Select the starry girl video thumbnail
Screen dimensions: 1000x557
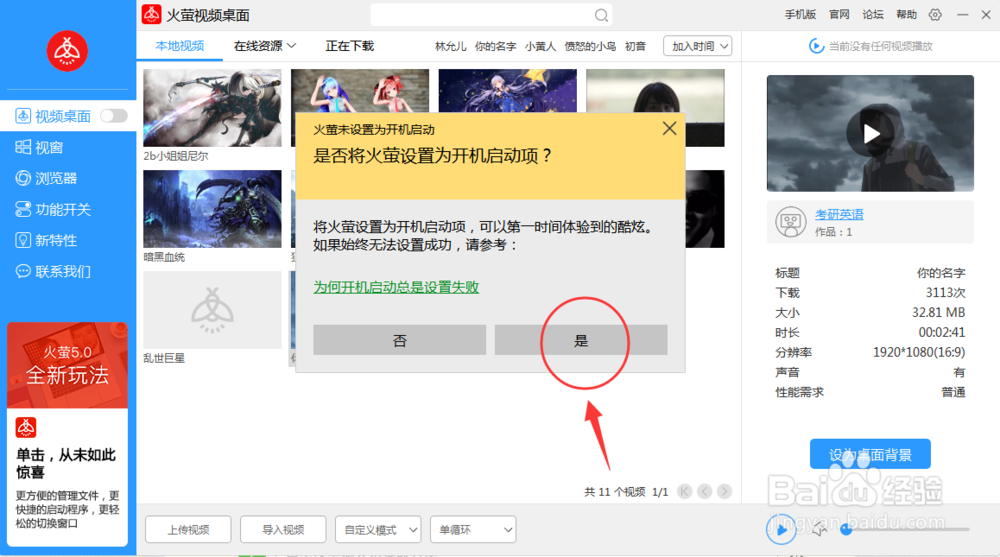pos(508,91)
